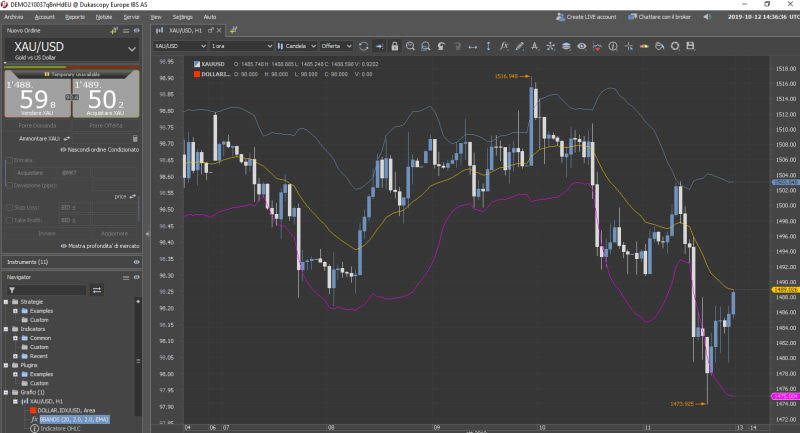This screenshot has width=800, height=433.
Task: Open the fx indicators icon in toolbar
Action: (504, 46)
